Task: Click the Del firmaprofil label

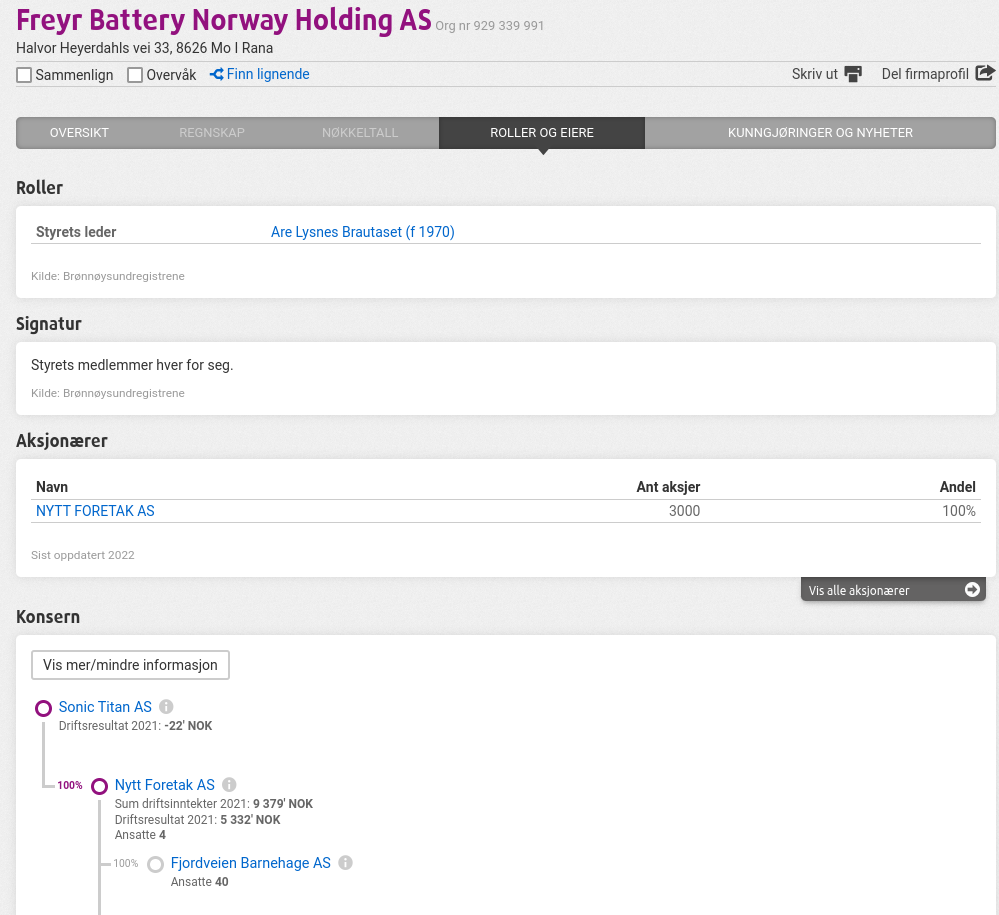Action: 925,74
